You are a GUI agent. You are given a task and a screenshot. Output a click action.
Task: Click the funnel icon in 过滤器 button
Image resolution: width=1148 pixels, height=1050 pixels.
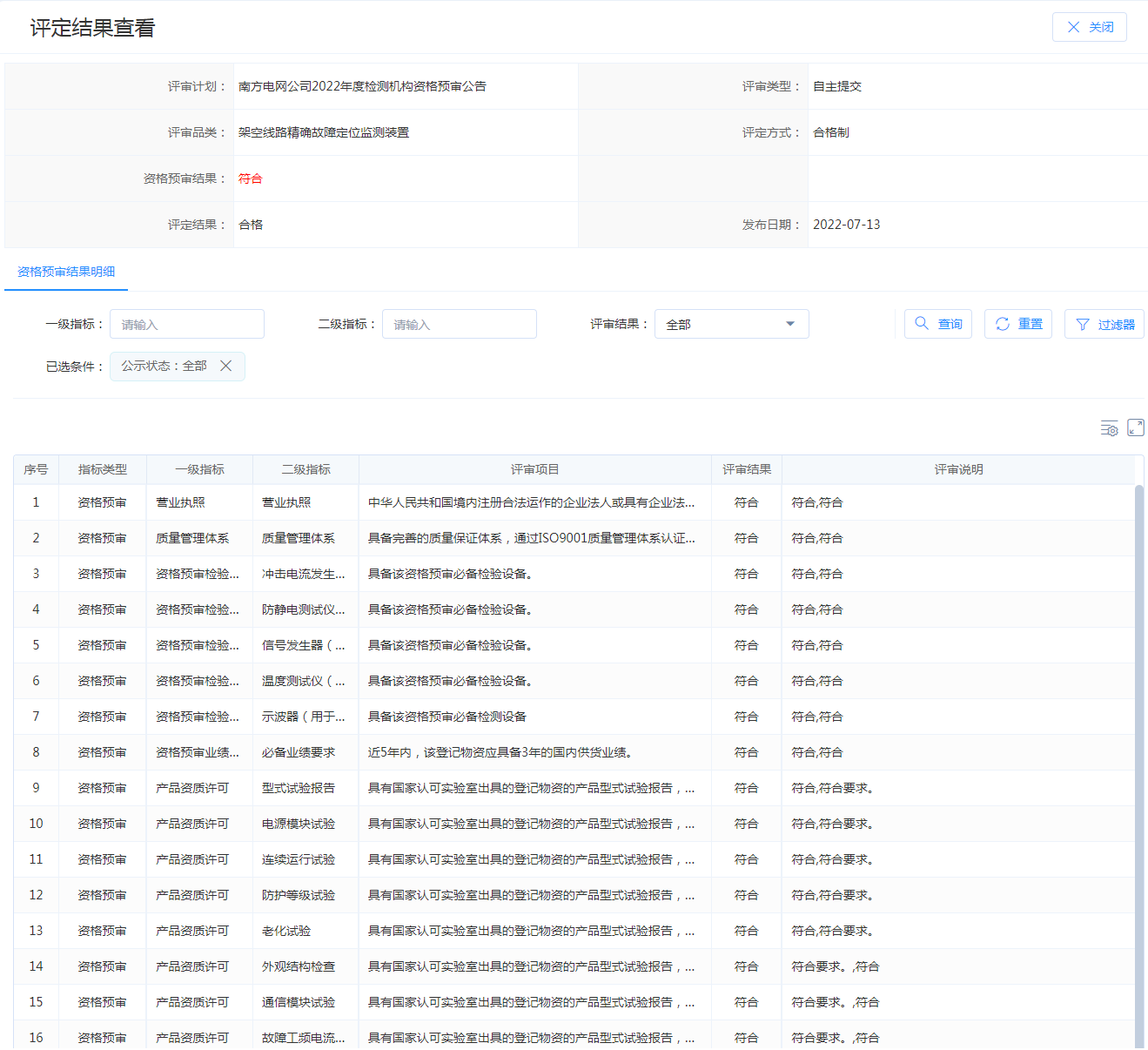(1083, 325)
